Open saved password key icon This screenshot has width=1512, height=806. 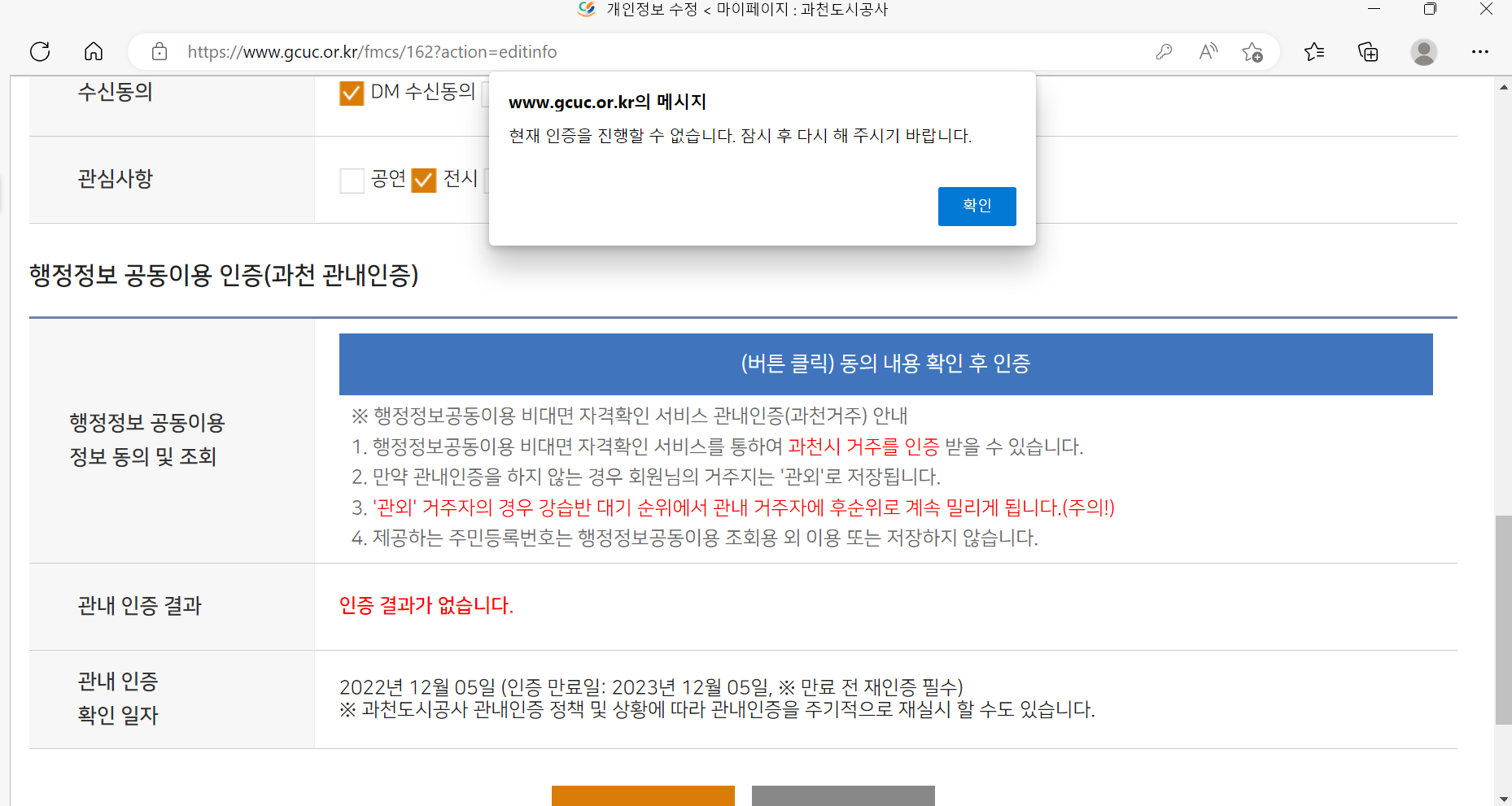click(1164, 52)
